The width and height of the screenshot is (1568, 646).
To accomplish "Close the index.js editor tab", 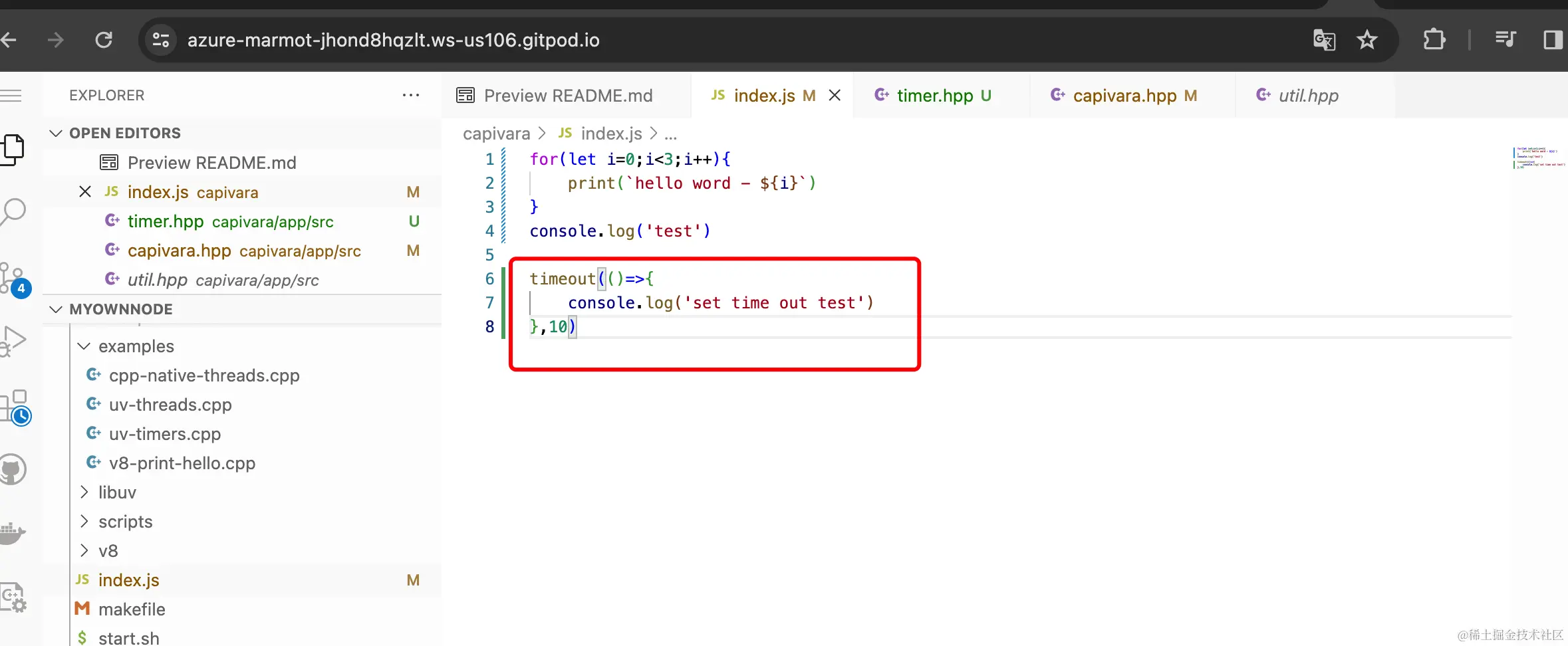I will click(x=835, y=96).
